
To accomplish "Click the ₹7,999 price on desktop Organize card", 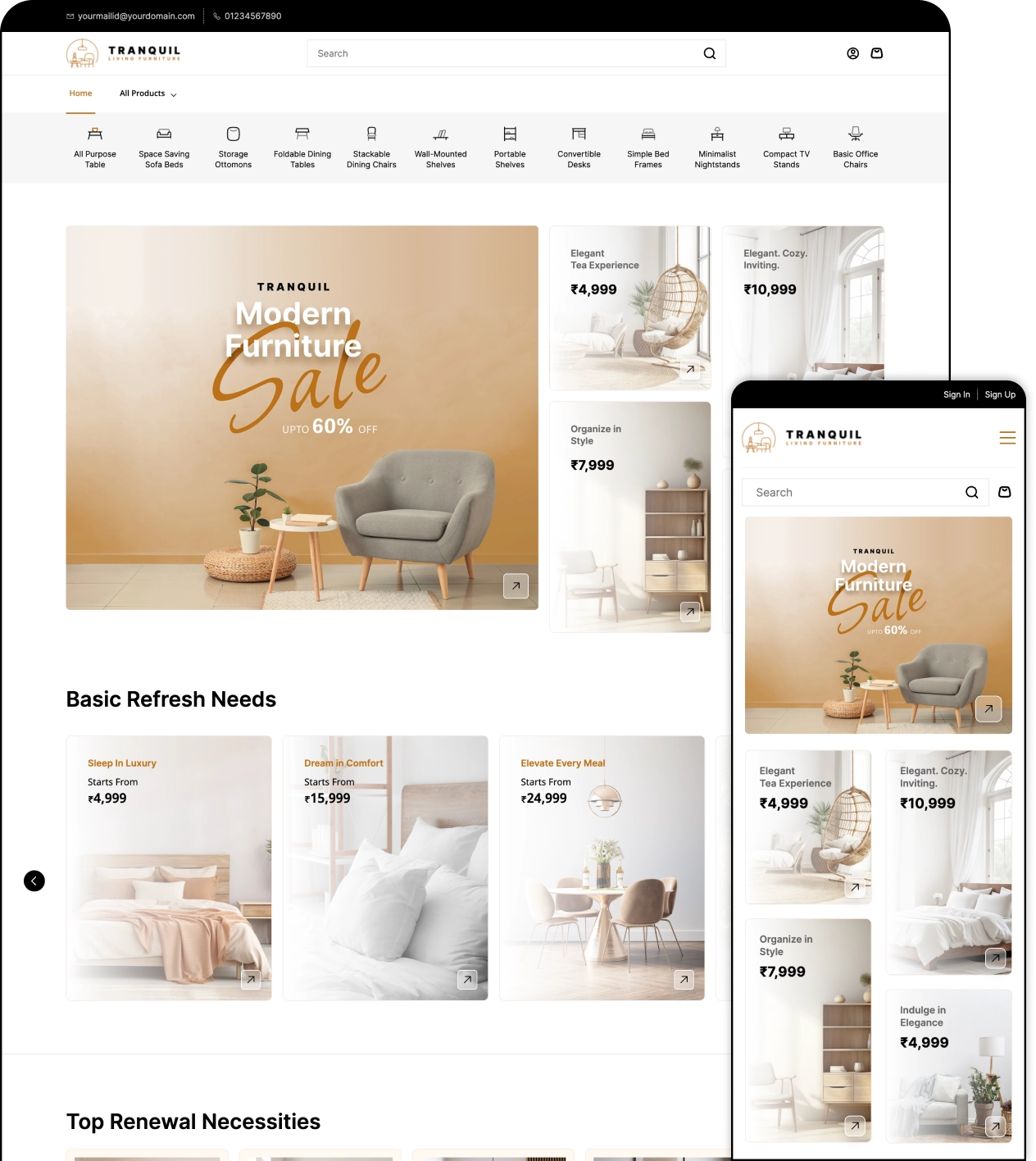I will (593, 465).
